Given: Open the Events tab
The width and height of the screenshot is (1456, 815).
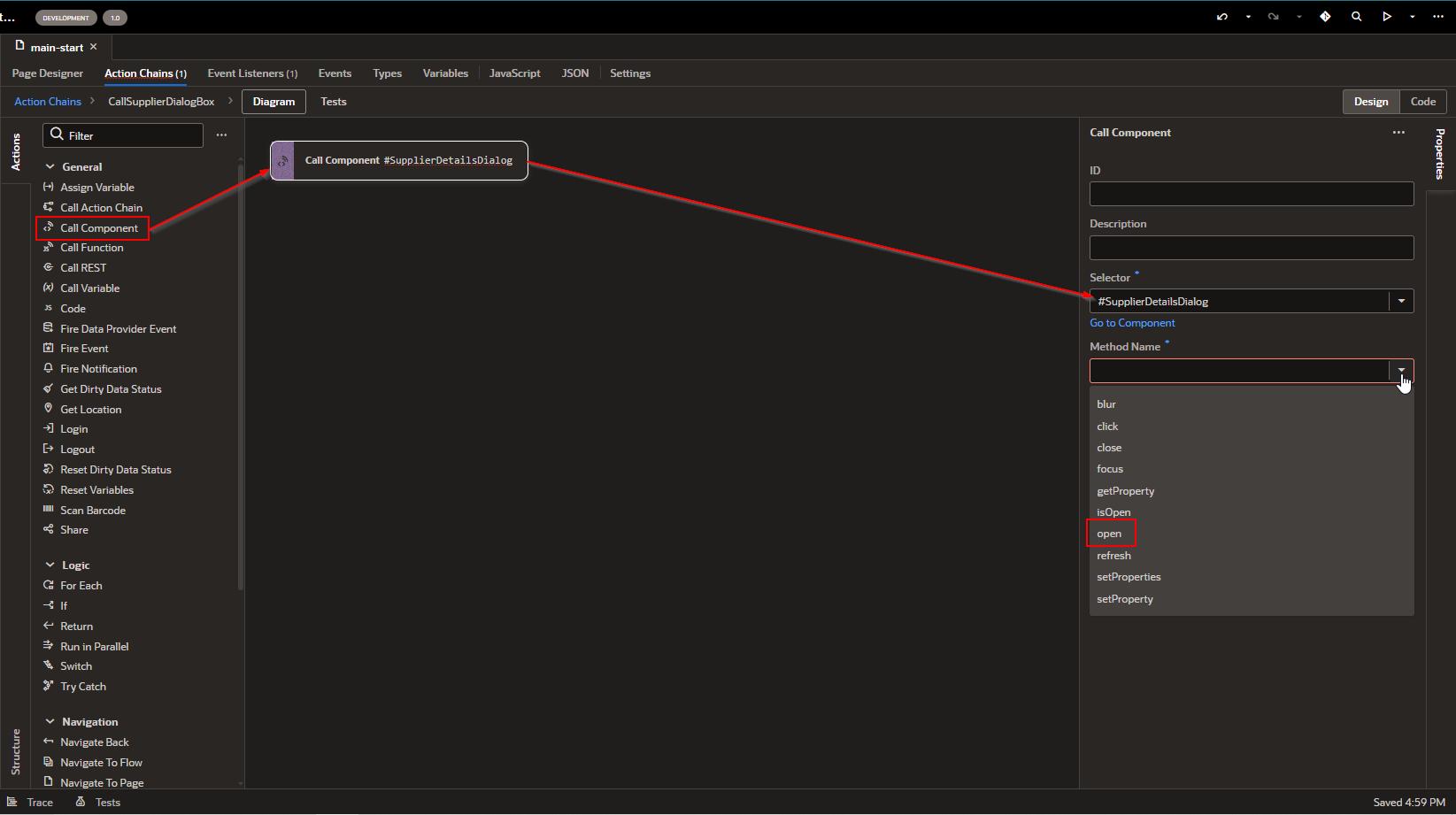Looking at the screenshot, I should (335, 73).
